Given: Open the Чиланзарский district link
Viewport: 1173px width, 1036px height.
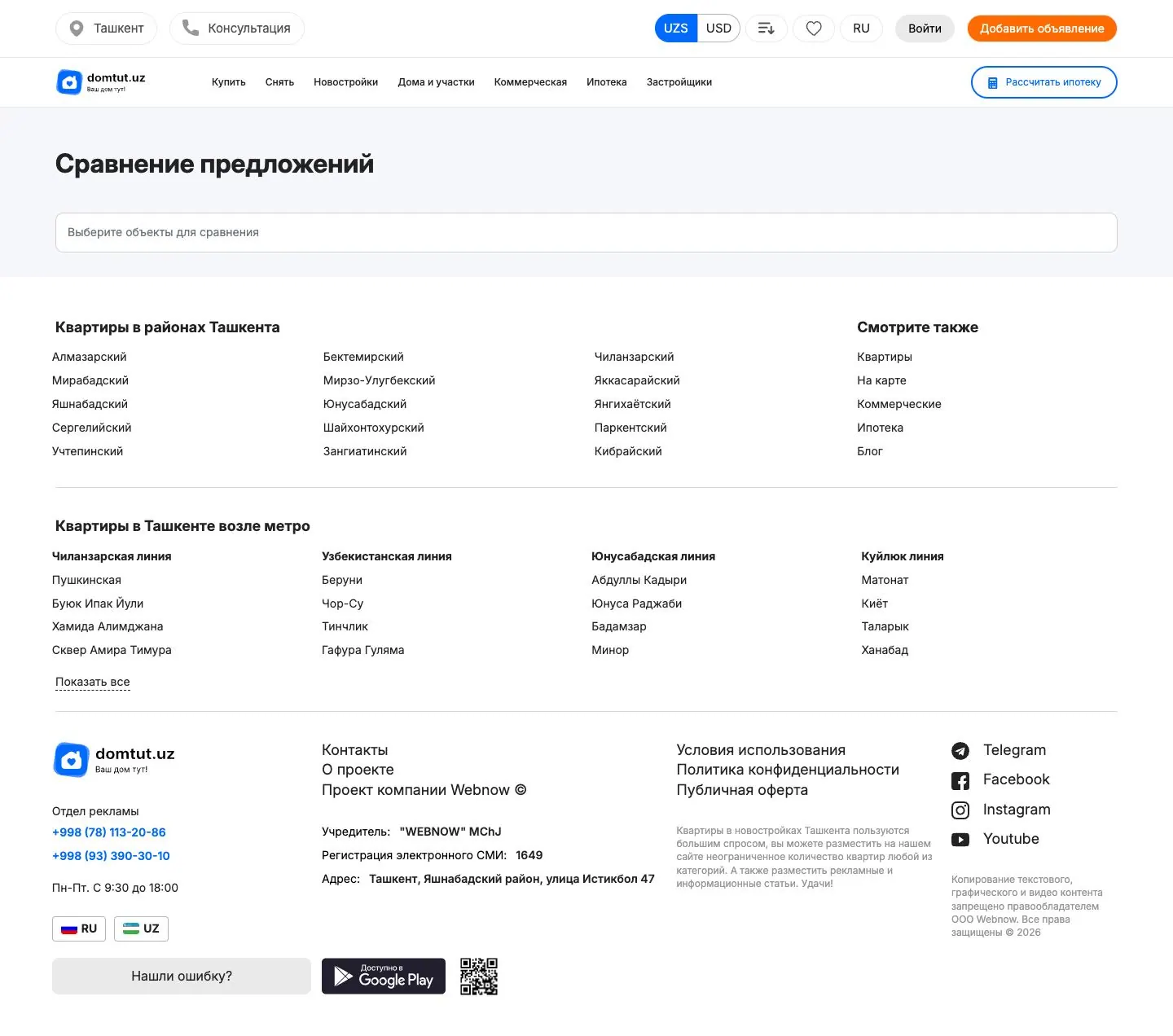Looking at the screenshot, I should pos(635,358).
